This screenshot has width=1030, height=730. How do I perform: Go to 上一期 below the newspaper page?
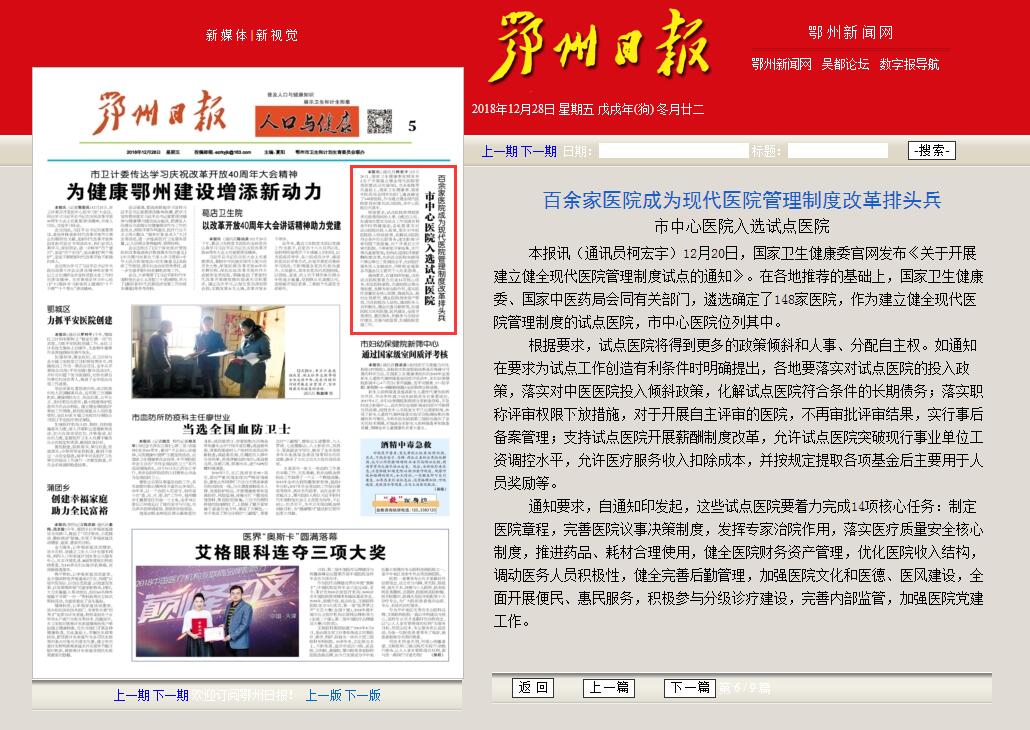132,695
